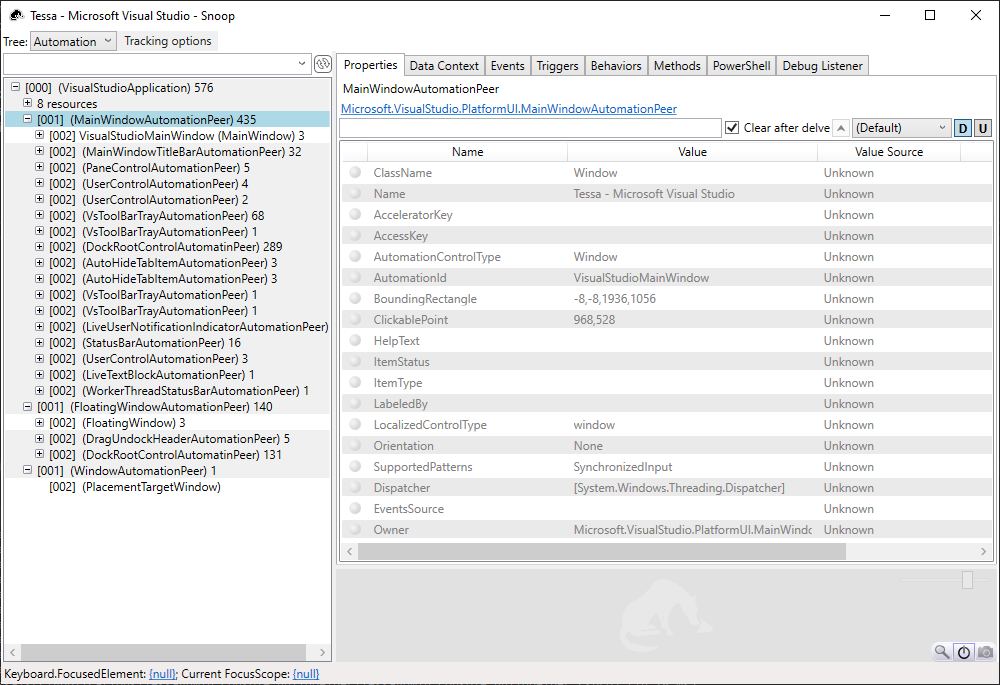Open the Microsoft.VisualStudio.PlatformUI.MainWindowAutomationPeer link
The width and height of the screenshot is (1000, 685).
tap(509, 109)
